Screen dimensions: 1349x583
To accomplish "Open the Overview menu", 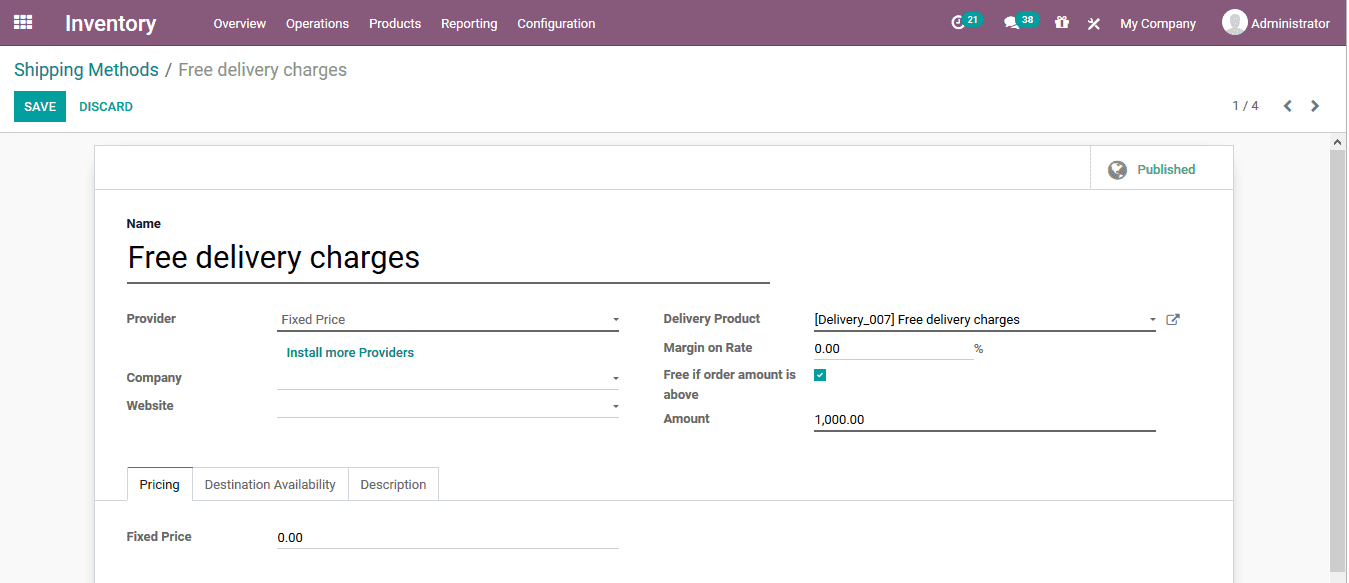I will [240, 23].
